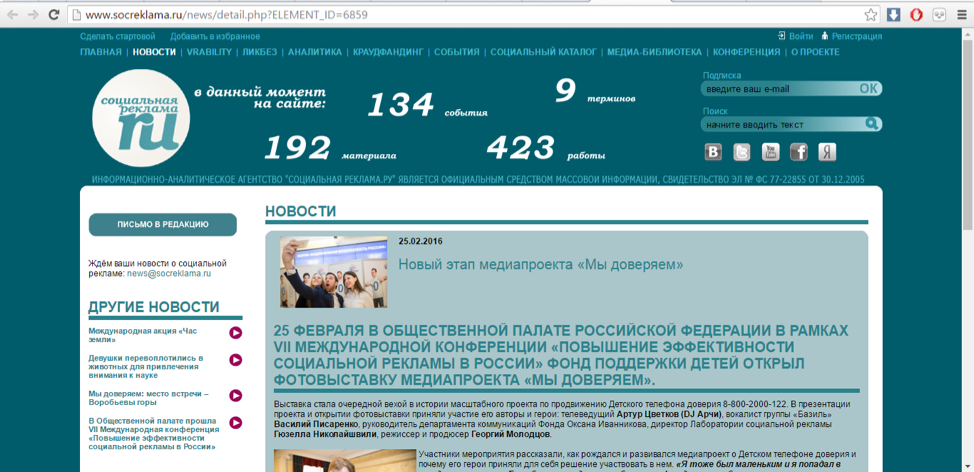The width and height of the screenshot is (974, 472).
Task: Click the selfie article thumbnail photo
Action: (x=333, y=272)
